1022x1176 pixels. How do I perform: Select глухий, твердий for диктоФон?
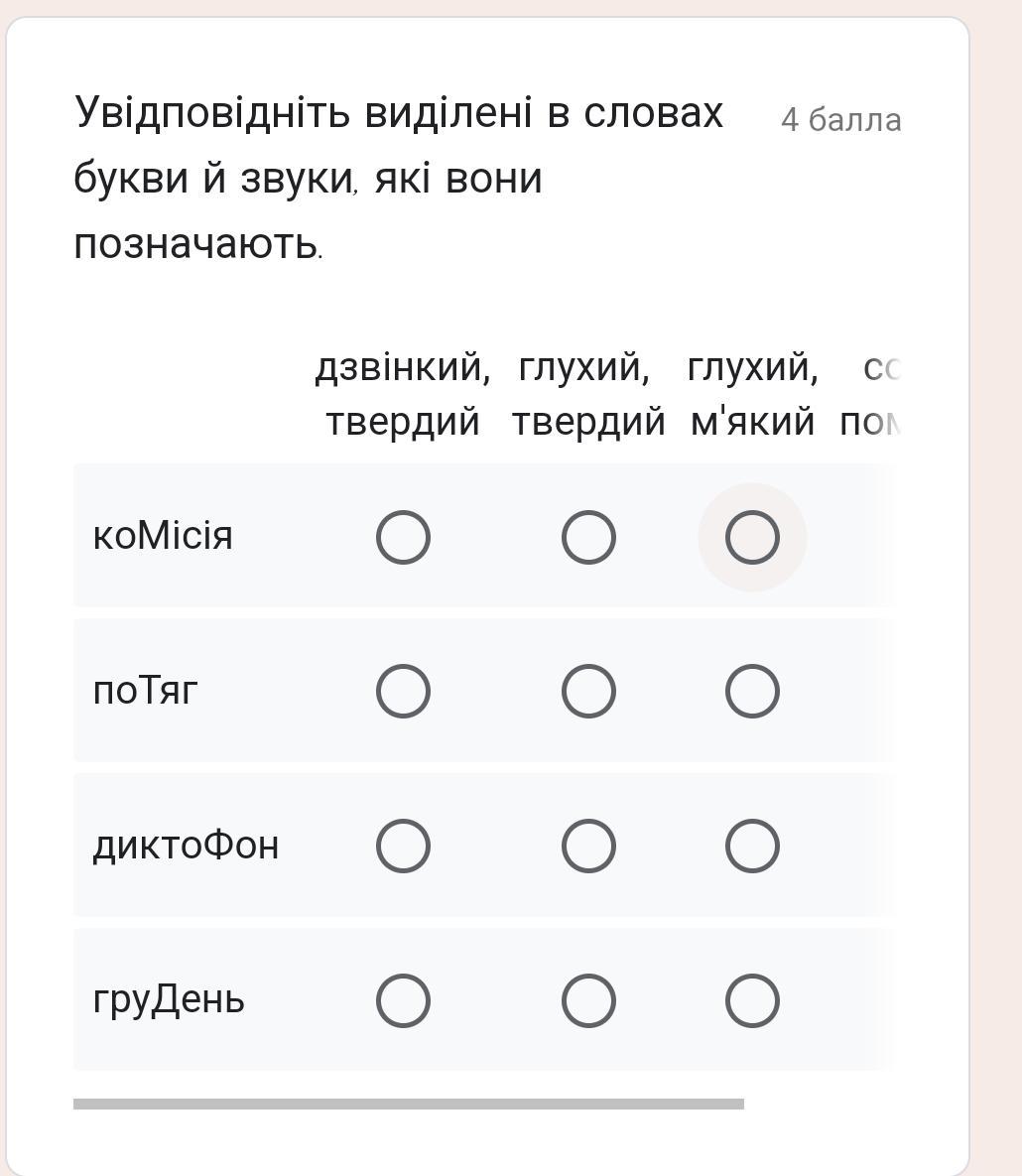[x=588, y=846]
